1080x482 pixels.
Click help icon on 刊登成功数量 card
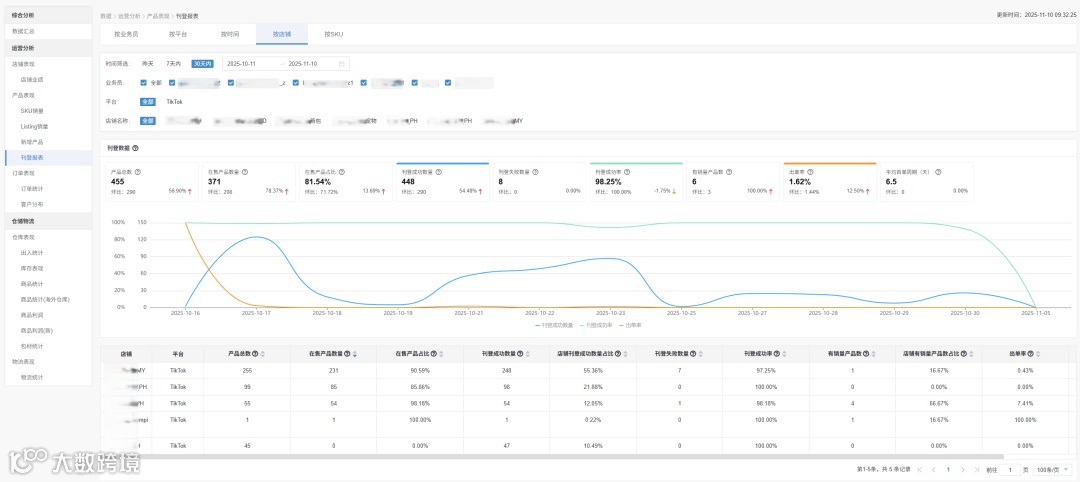tap(438, 172)
